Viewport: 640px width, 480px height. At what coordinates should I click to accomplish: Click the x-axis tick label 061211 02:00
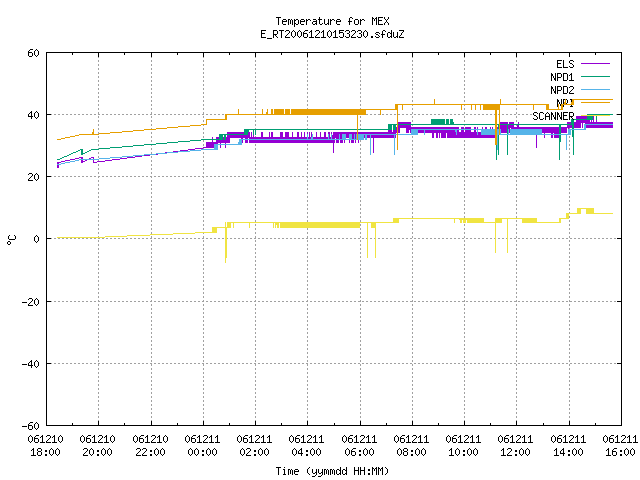(x=255, y=446)
